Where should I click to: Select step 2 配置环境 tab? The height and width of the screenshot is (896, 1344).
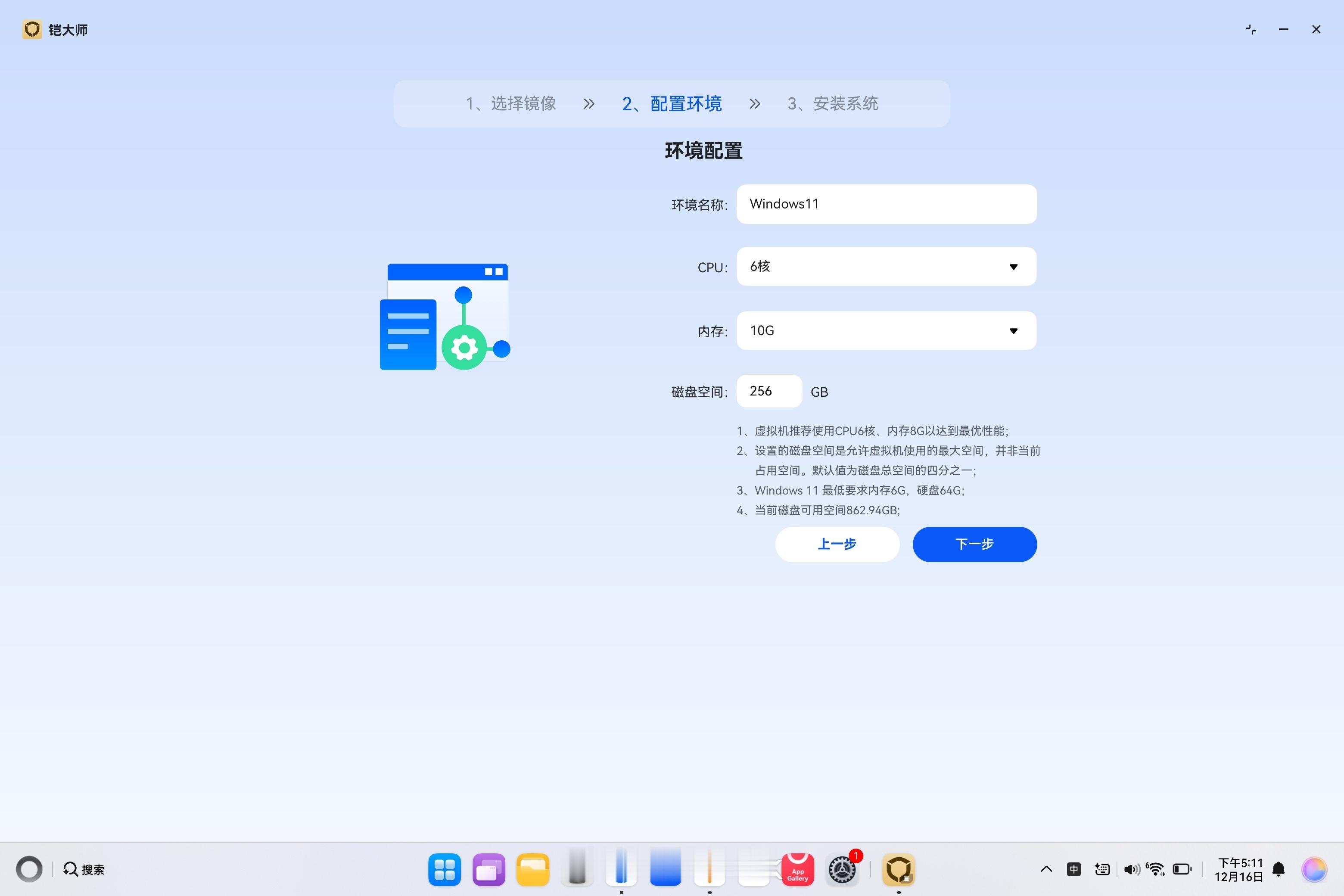[x=672, y=103]
